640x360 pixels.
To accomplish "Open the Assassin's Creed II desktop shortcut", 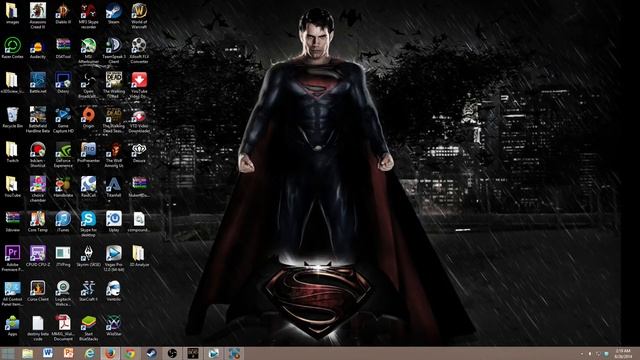I will click(x=38, y=15).
